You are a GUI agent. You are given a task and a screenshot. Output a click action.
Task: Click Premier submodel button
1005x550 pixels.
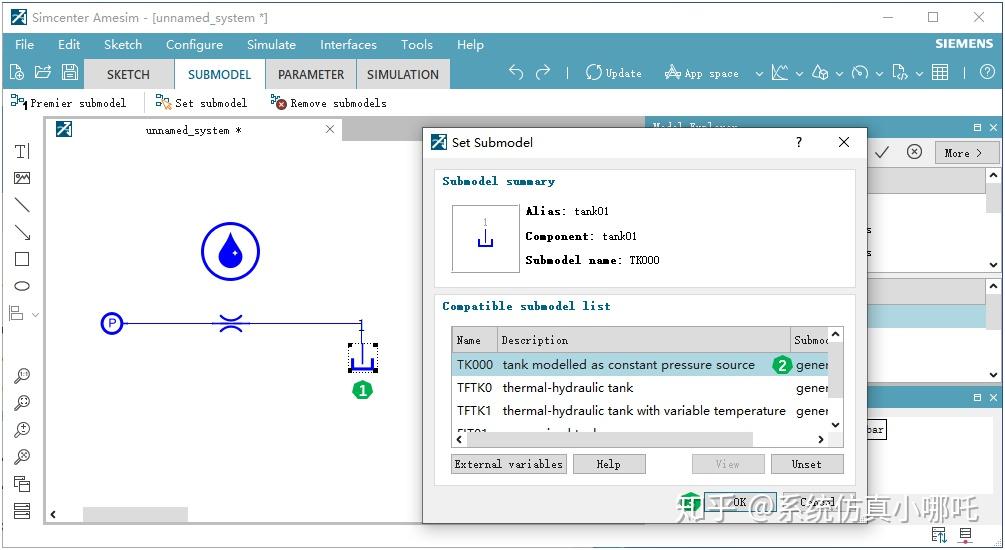coord(69,103)
